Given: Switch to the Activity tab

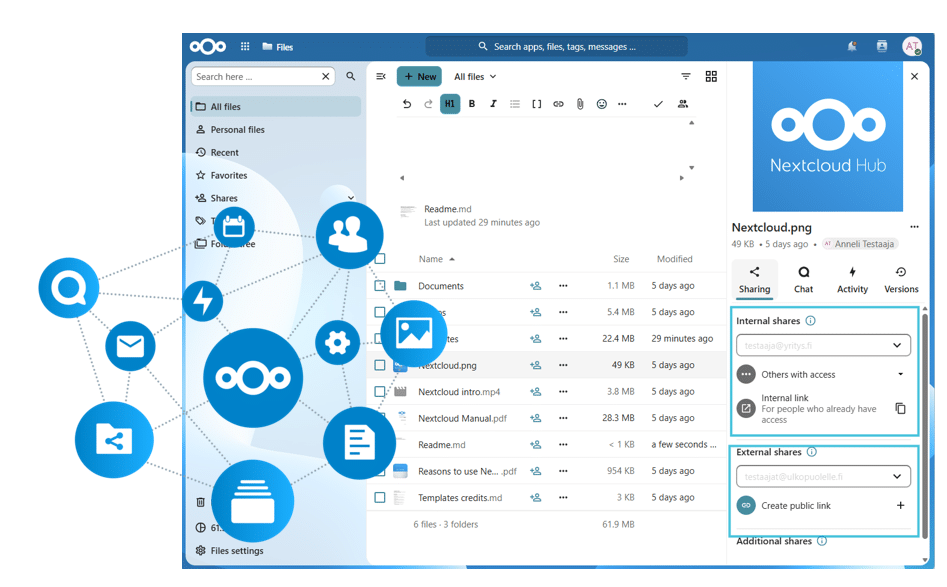Looking at the screenshot, I should tap(852, 280).
